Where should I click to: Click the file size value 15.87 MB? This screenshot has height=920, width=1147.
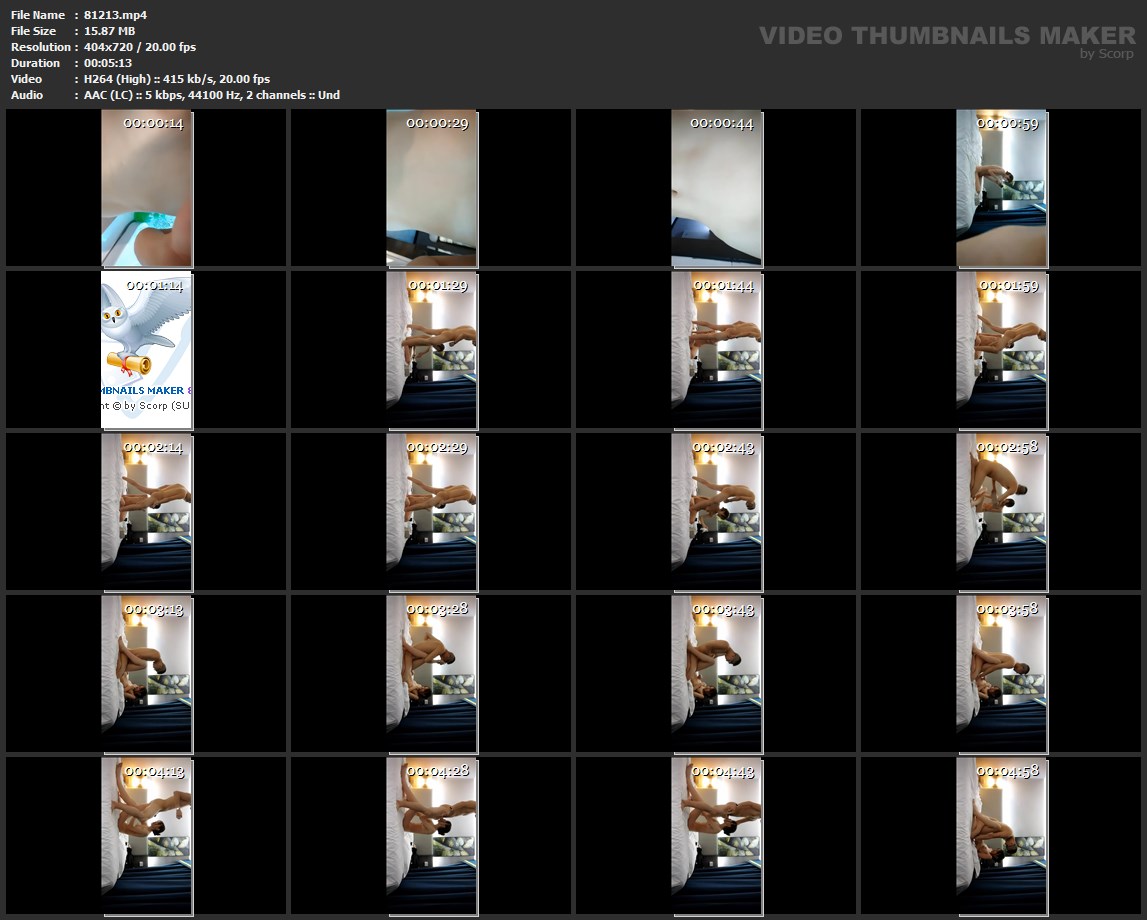pyautogui.click(x=109, y=31)
